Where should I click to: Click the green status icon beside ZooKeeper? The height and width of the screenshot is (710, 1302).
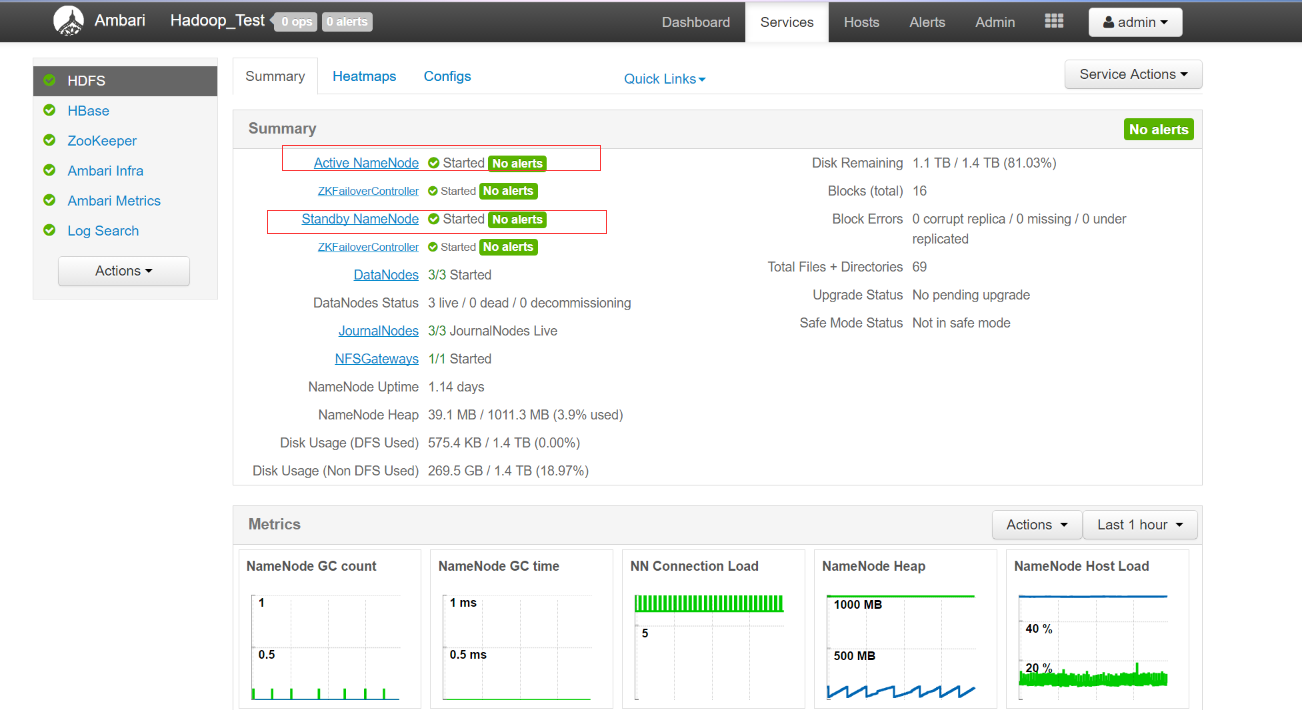[49, 141]
